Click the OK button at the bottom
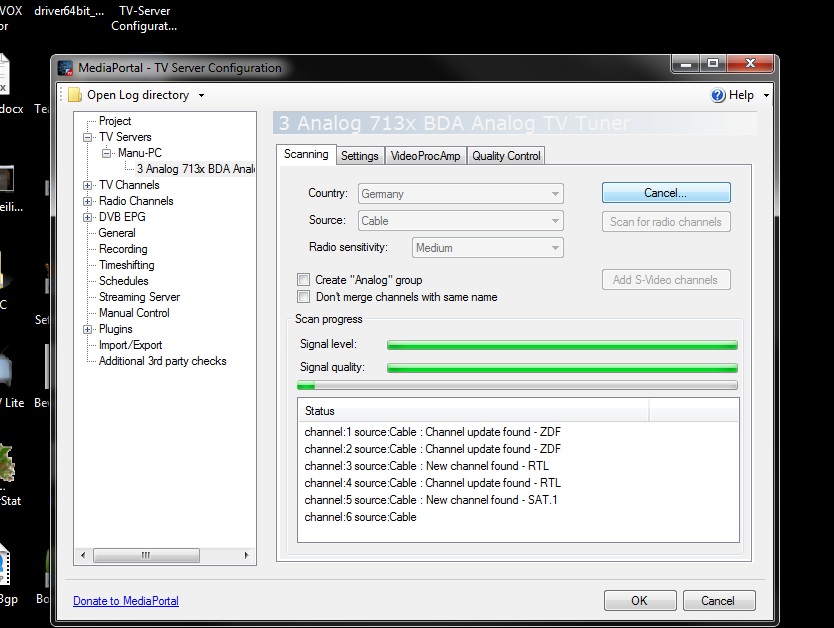Screen dimensions: 834x628 pyautogui.click(x=639, y=601)
